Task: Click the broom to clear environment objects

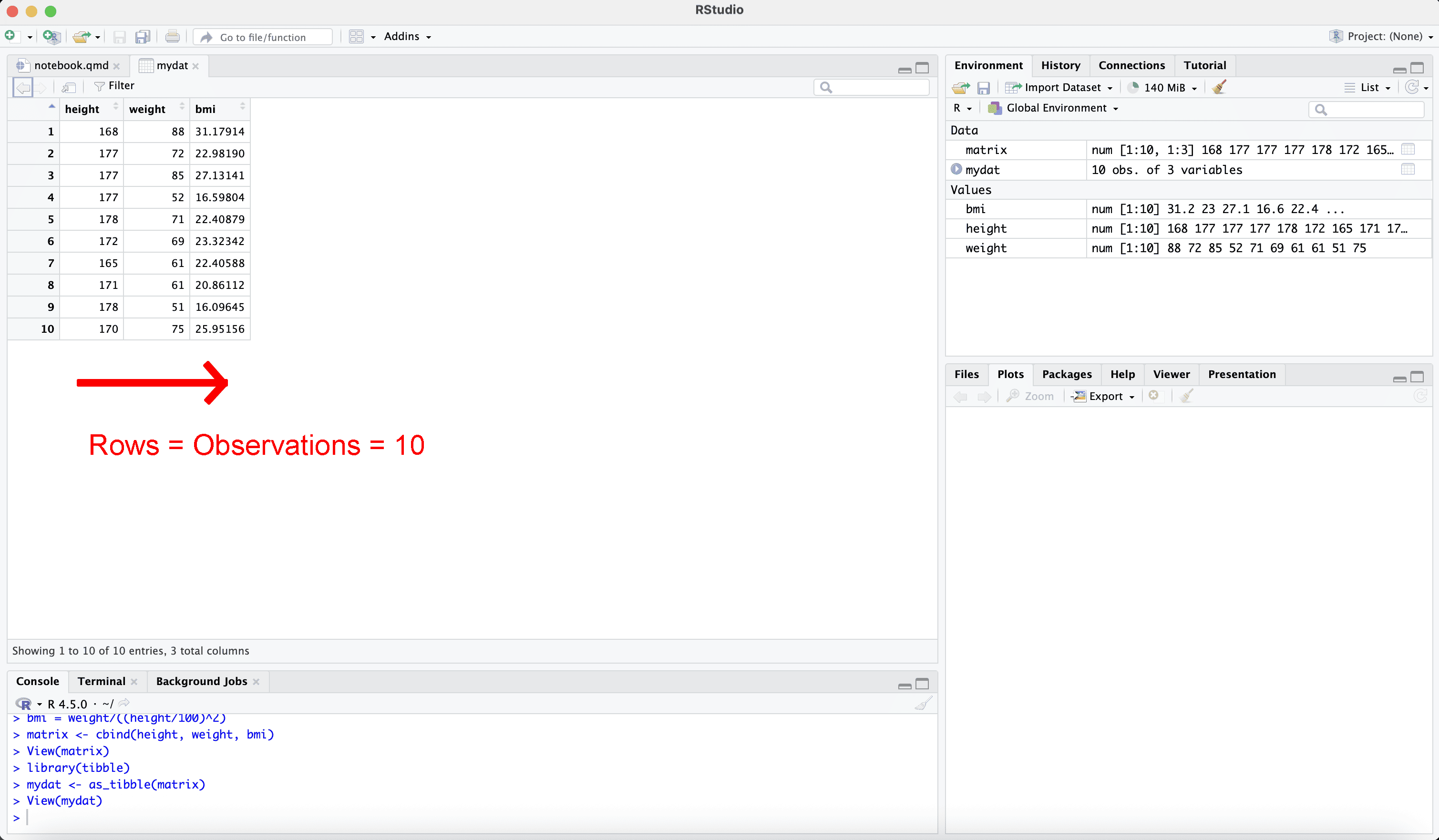Action: [1219, 87]
